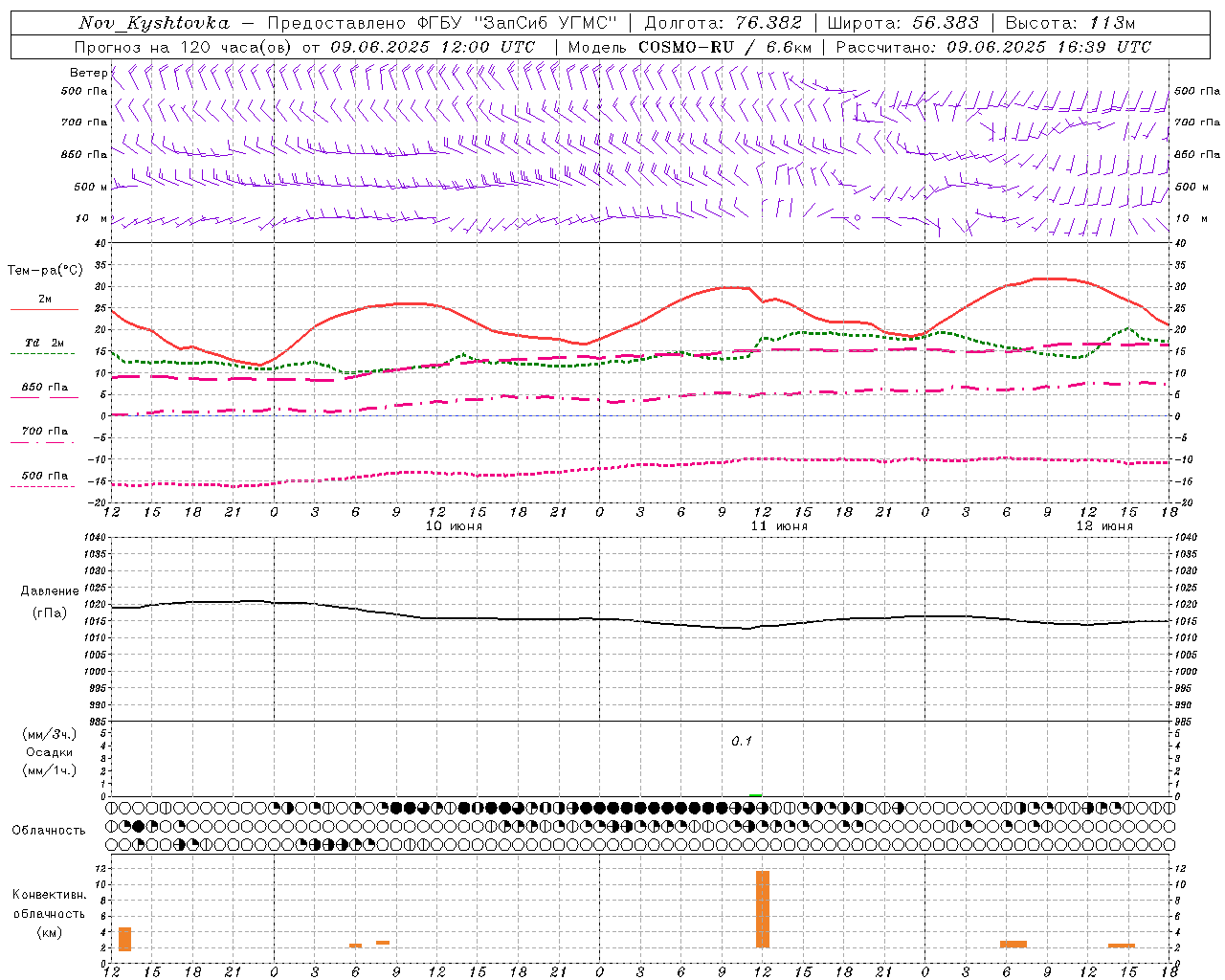Click the Осадки panel label
Screen dimensions: 1225x980
coord(50,752)
